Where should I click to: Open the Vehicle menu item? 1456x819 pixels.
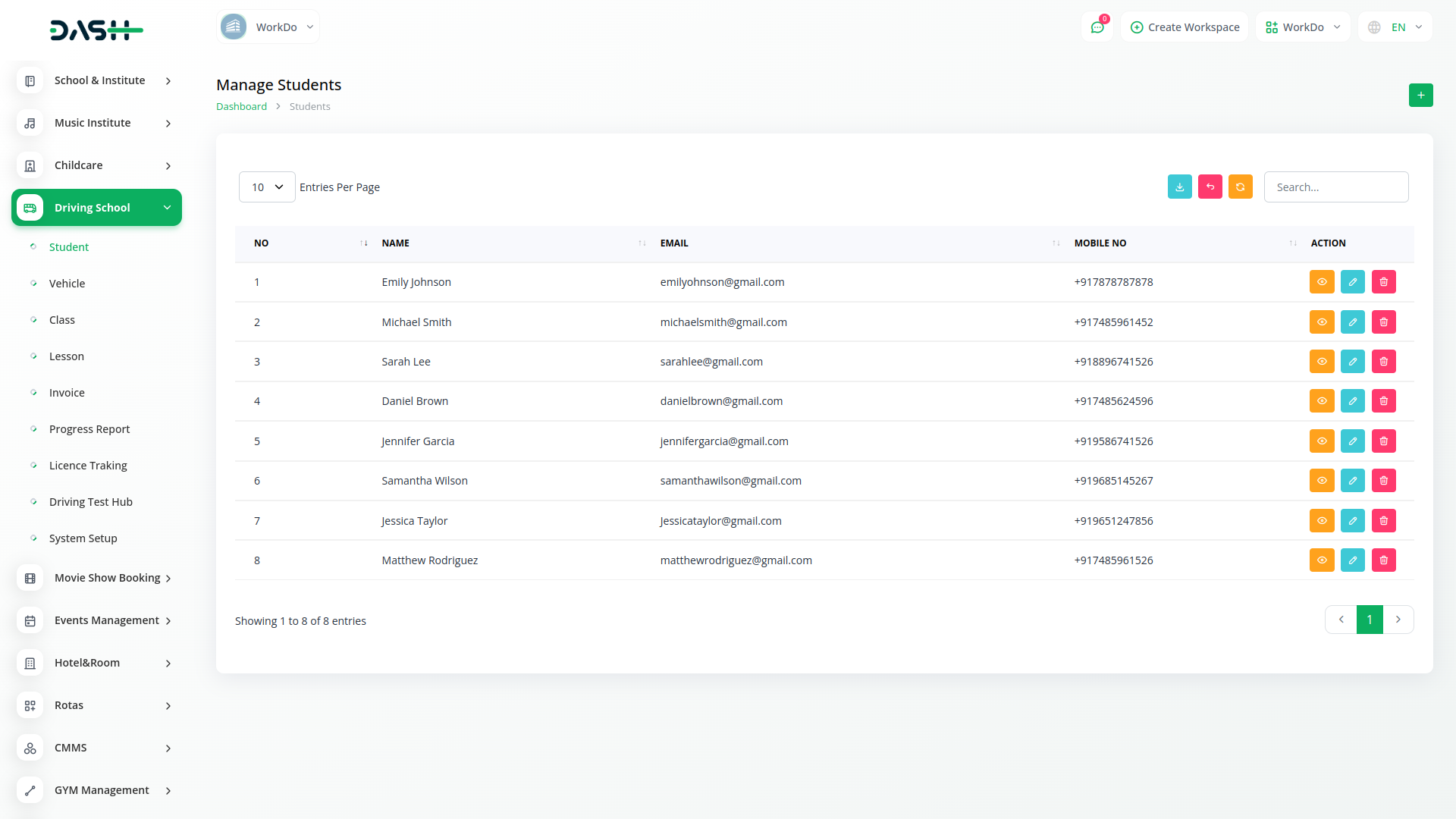pos(67,284)
